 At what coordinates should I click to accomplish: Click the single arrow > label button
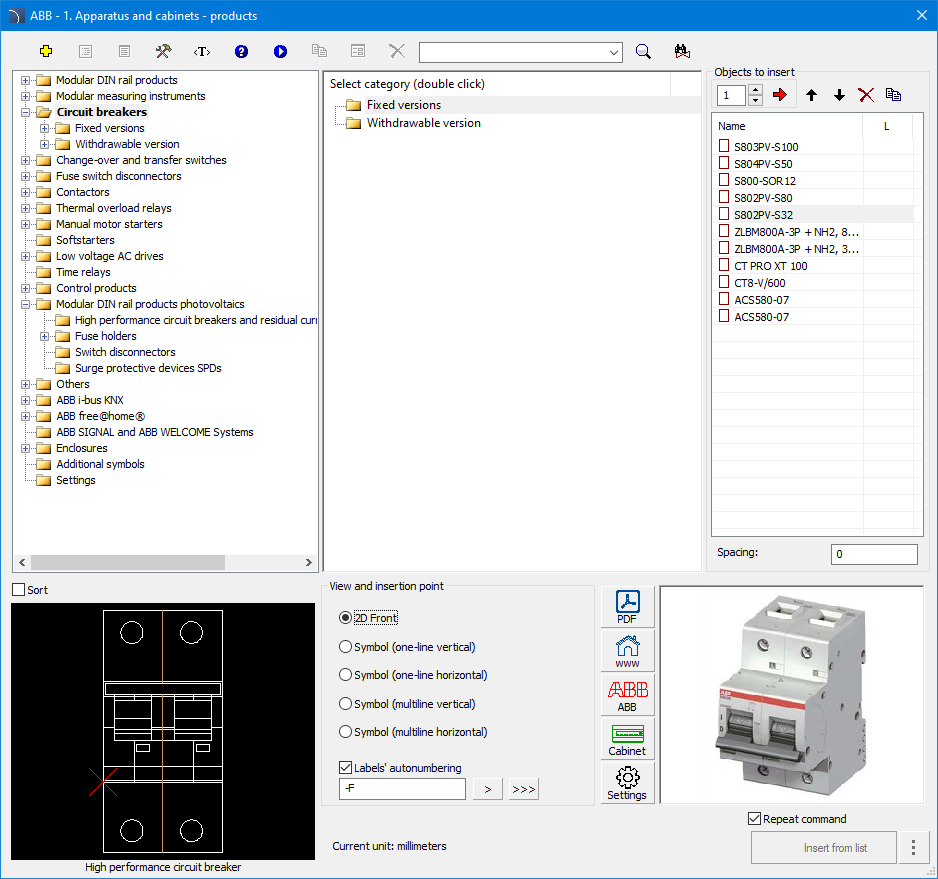point(488,789)
